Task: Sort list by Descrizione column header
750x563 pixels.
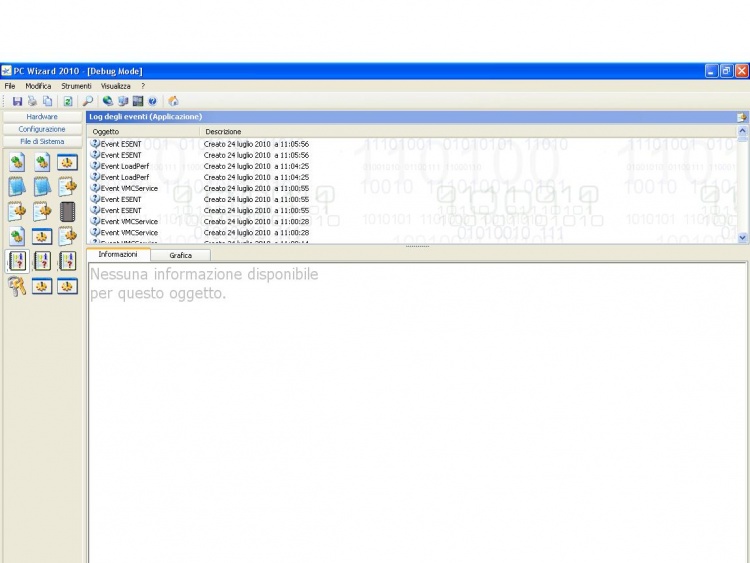Action: pos(223,131)
